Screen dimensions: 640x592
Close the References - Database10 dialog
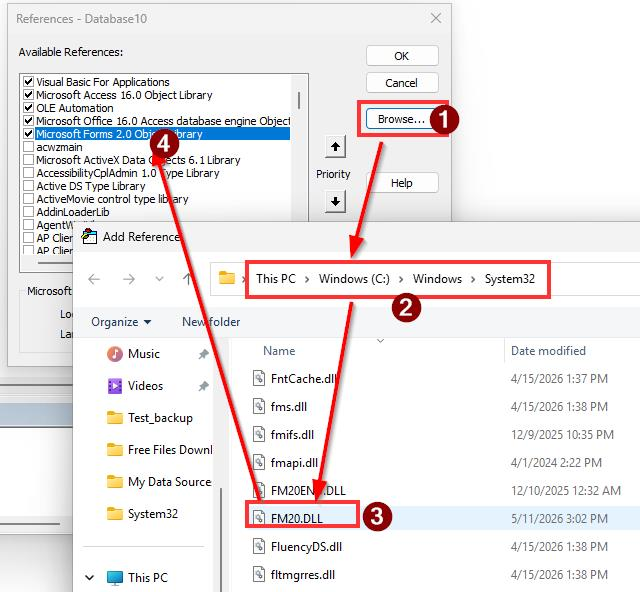[x=436, y=18]
